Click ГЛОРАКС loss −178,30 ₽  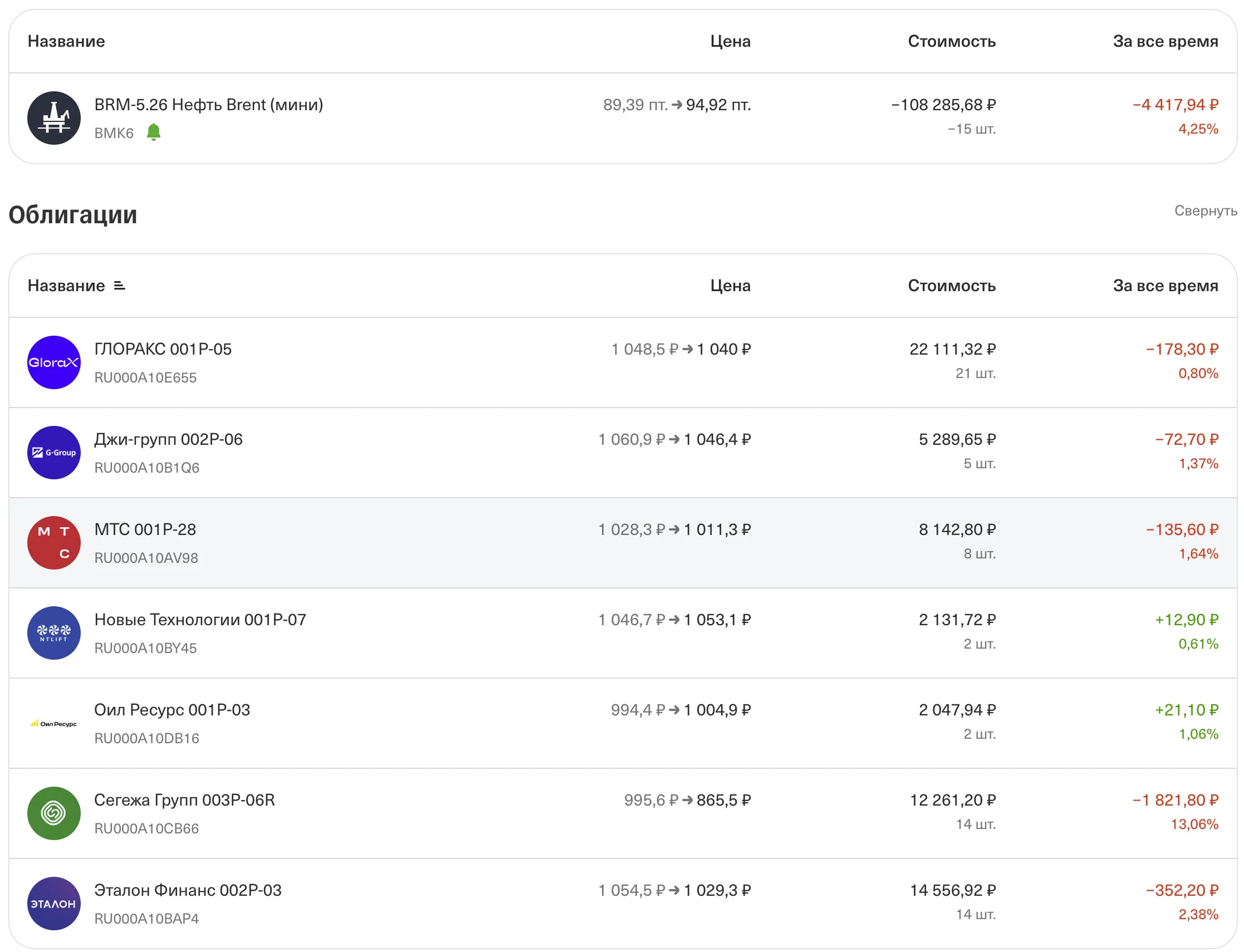pyautogui.click(x=1182, y=349)
